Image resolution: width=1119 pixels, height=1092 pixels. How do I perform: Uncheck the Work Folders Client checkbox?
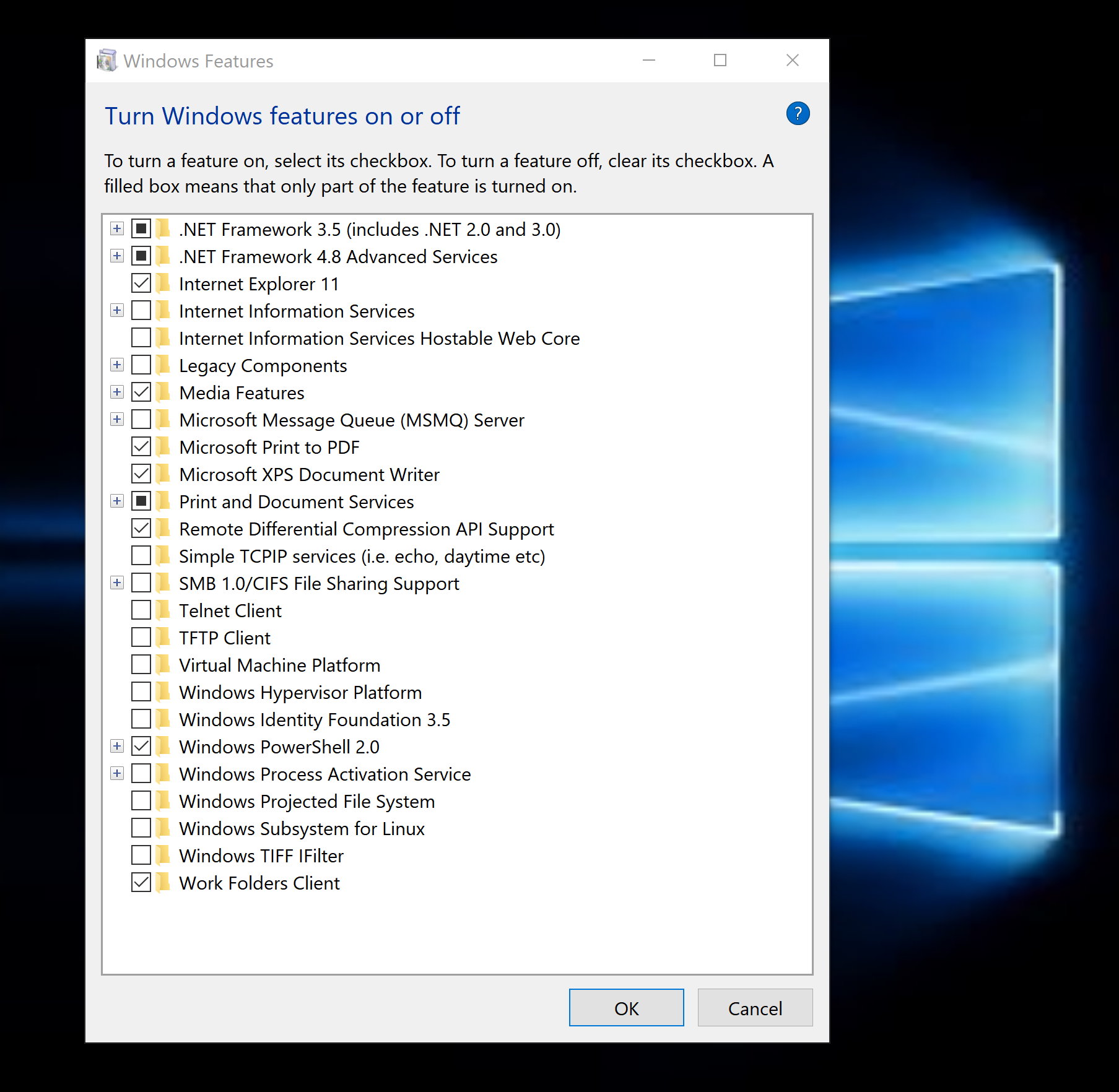(141, 882)
